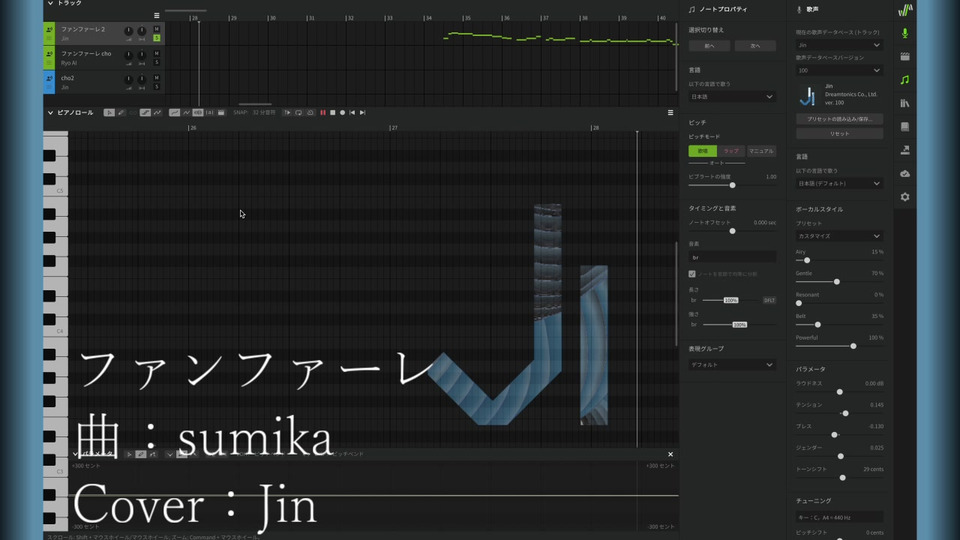Open voice database dropdown Jin
The height and width of the screenshot is (540, 960).
click(839, 45)
